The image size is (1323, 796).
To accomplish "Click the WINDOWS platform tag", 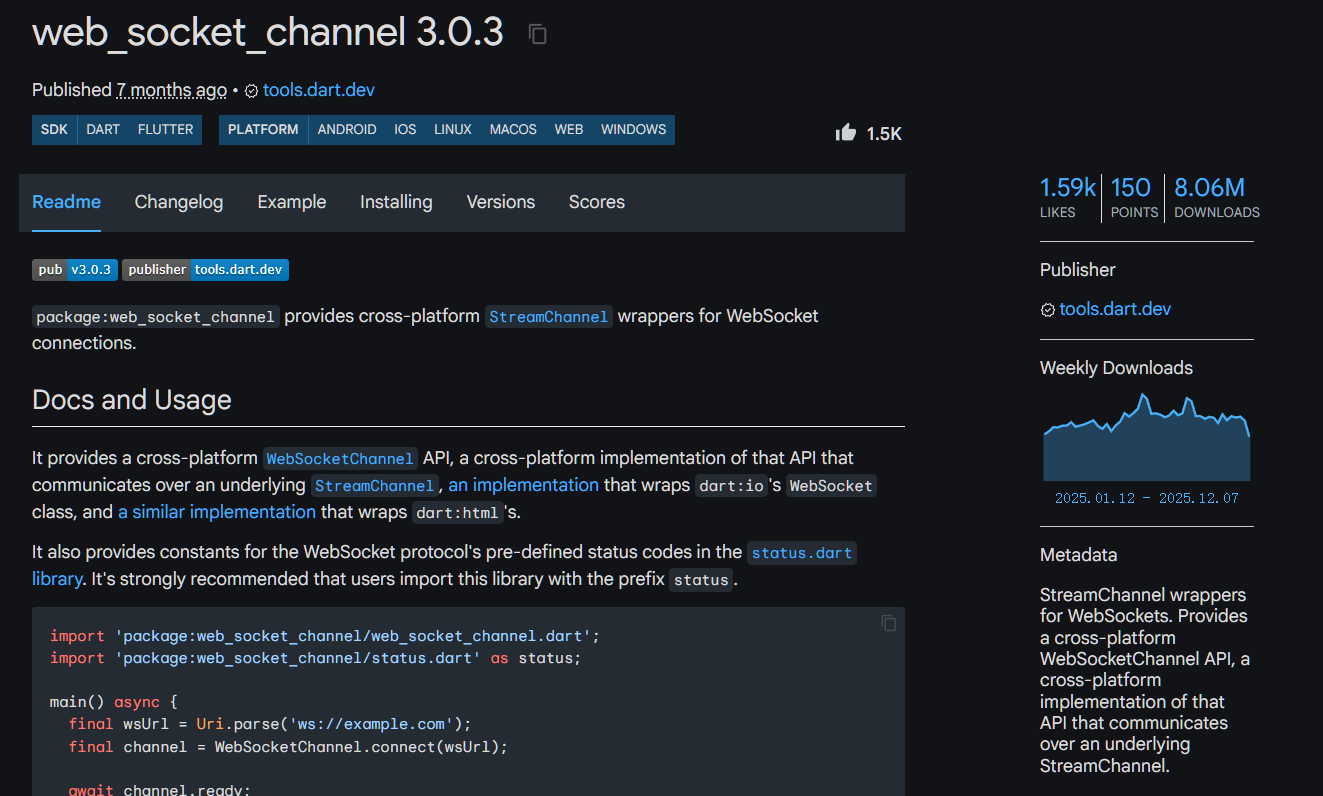I will click(x=633, y=130).
